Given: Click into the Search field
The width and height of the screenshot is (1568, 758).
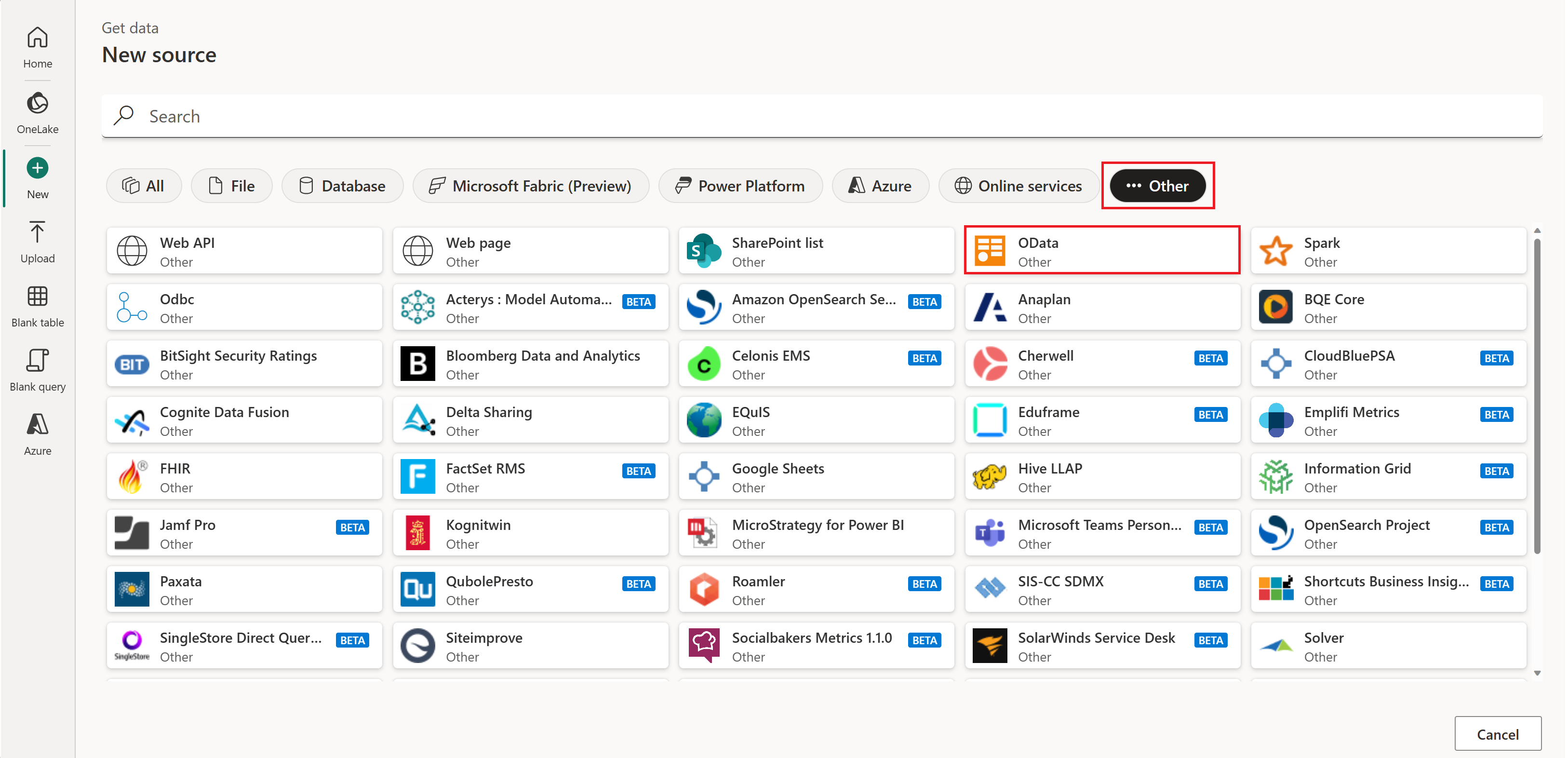Looking at the screenshot, I should point(822,116).
